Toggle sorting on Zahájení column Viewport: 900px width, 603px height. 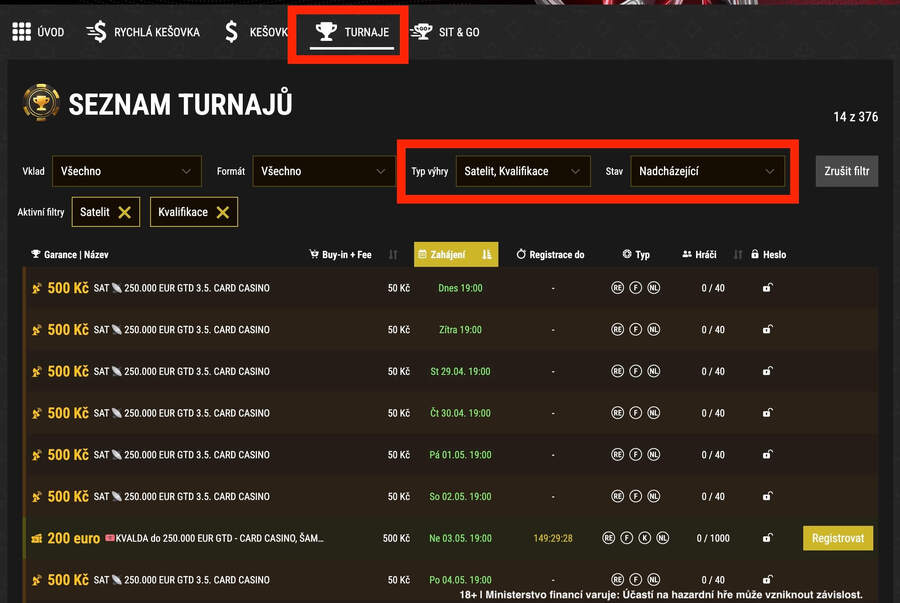(x=487, y=255)
